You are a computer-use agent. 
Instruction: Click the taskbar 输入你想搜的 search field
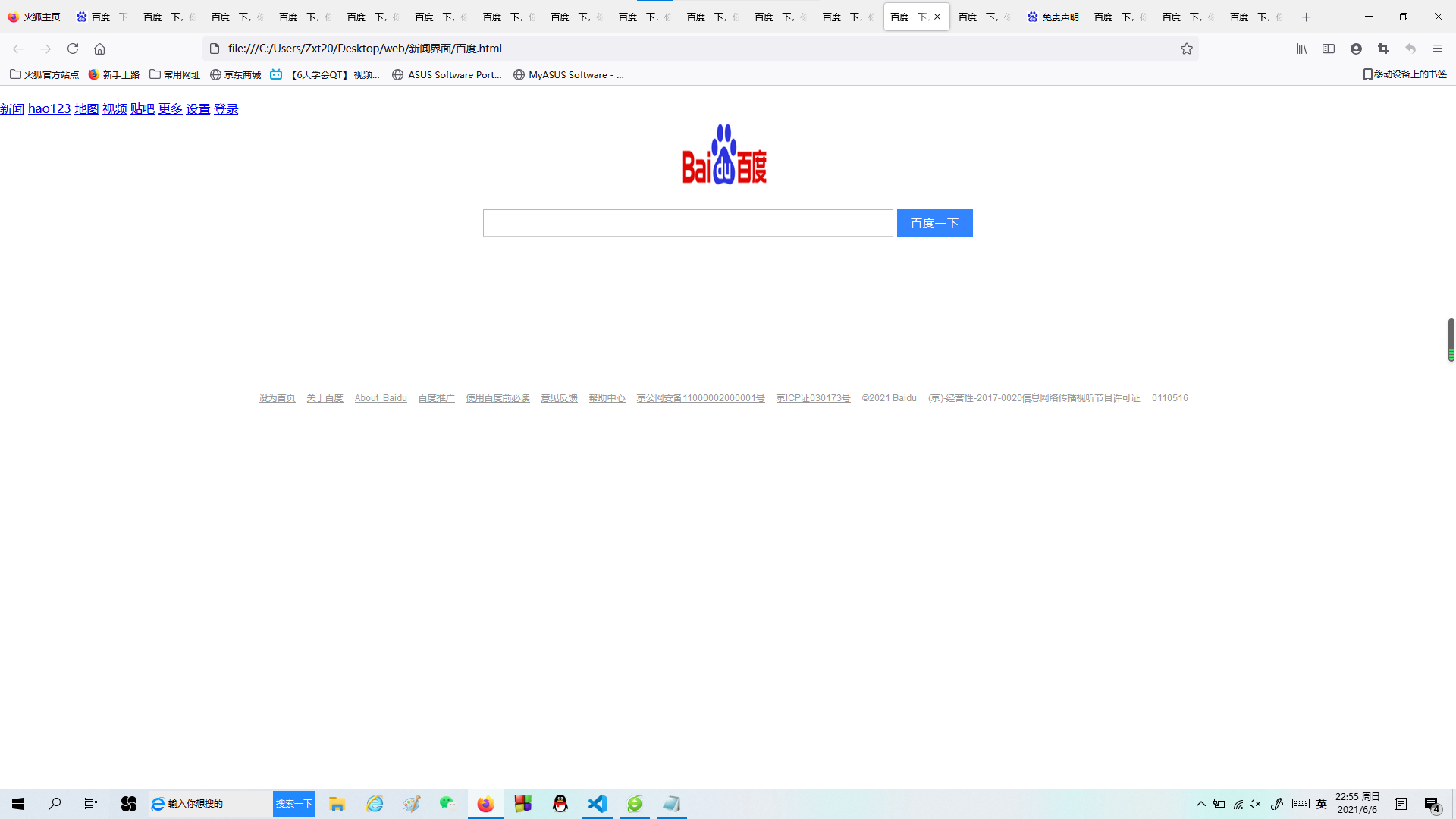tap(210, 804)
